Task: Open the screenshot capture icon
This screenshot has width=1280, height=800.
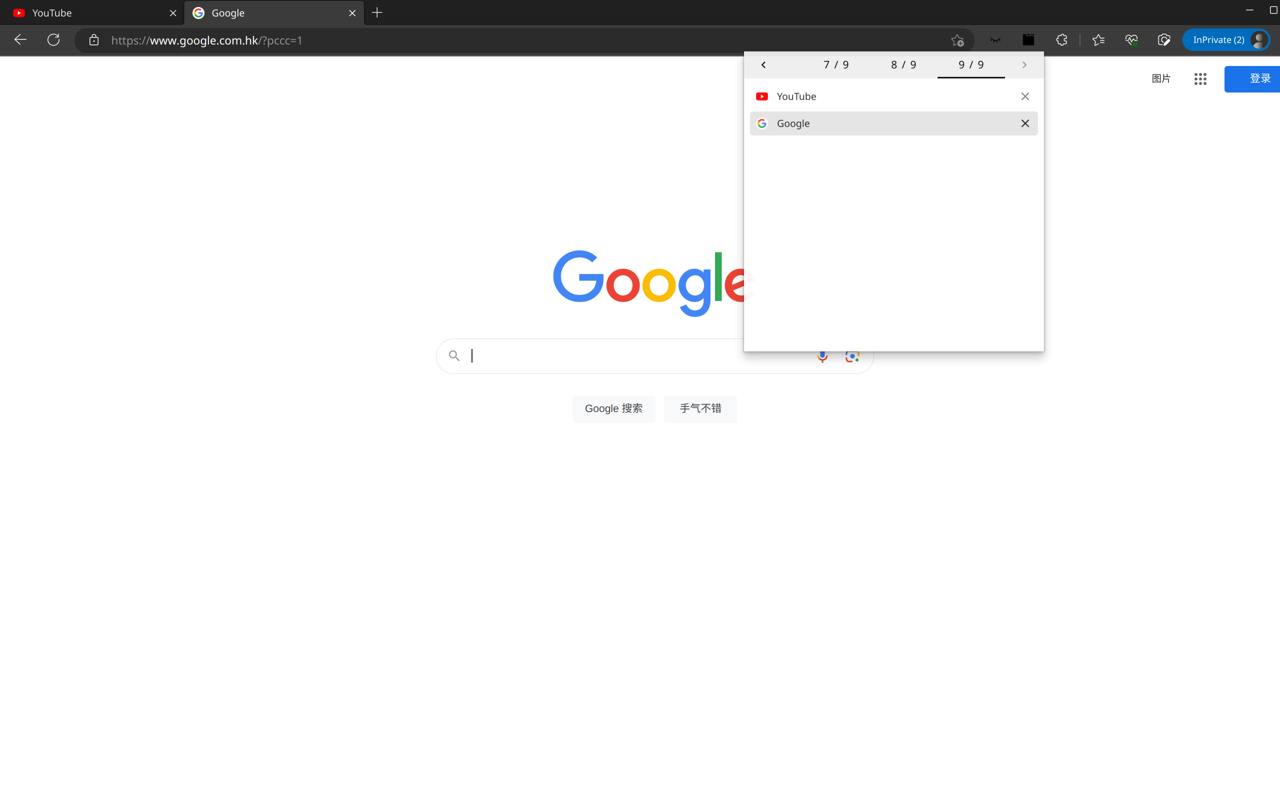Action: pos(1164,40)
